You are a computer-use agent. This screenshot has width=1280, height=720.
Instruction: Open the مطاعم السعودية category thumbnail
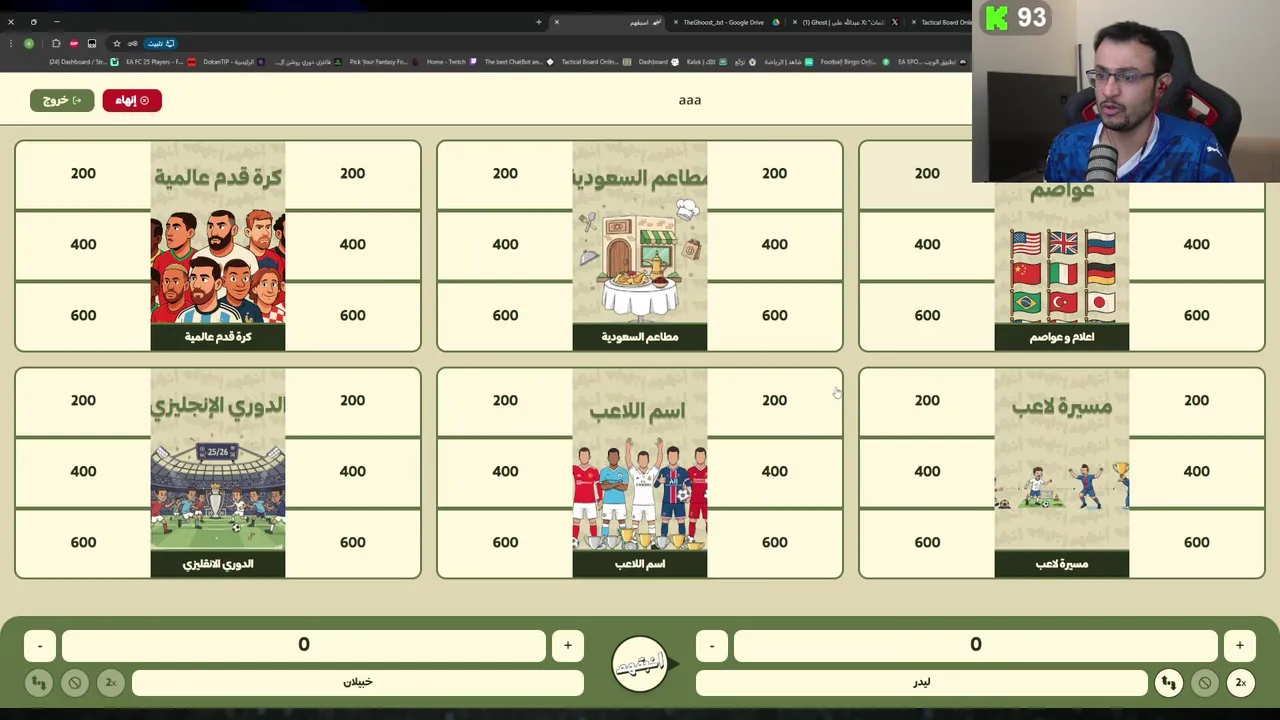(x=640, y=246)
